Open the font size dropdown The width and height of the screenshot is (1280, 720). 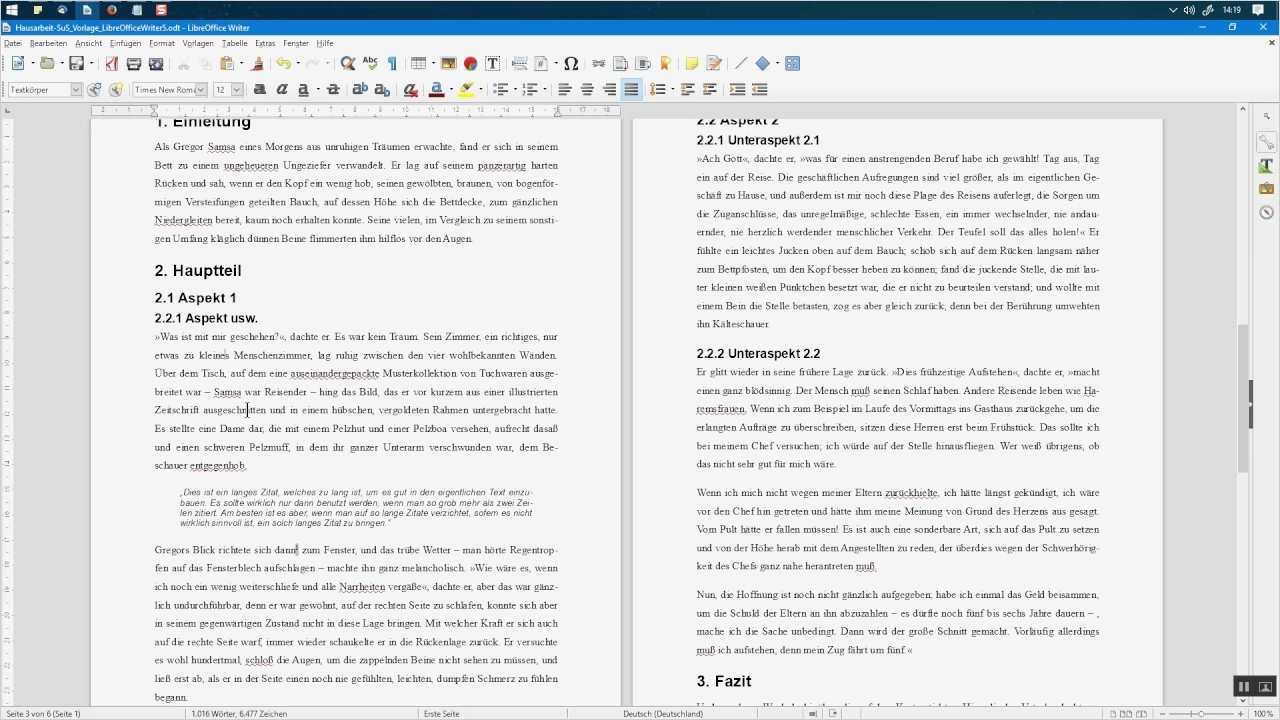(x=237, y=90)
